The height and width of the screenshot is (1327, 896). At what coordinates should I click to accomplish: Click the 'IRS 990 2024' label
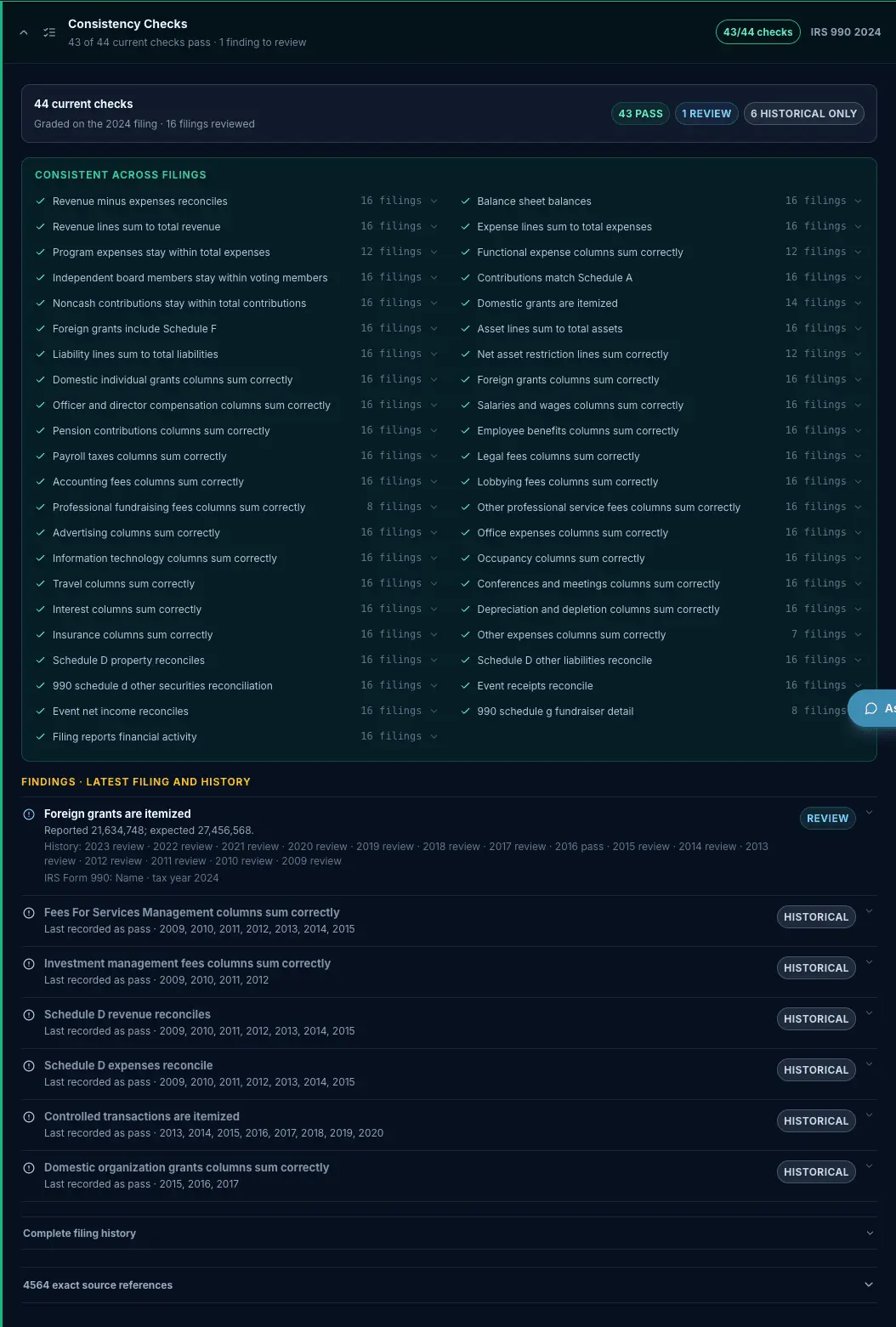pos(845,32)
